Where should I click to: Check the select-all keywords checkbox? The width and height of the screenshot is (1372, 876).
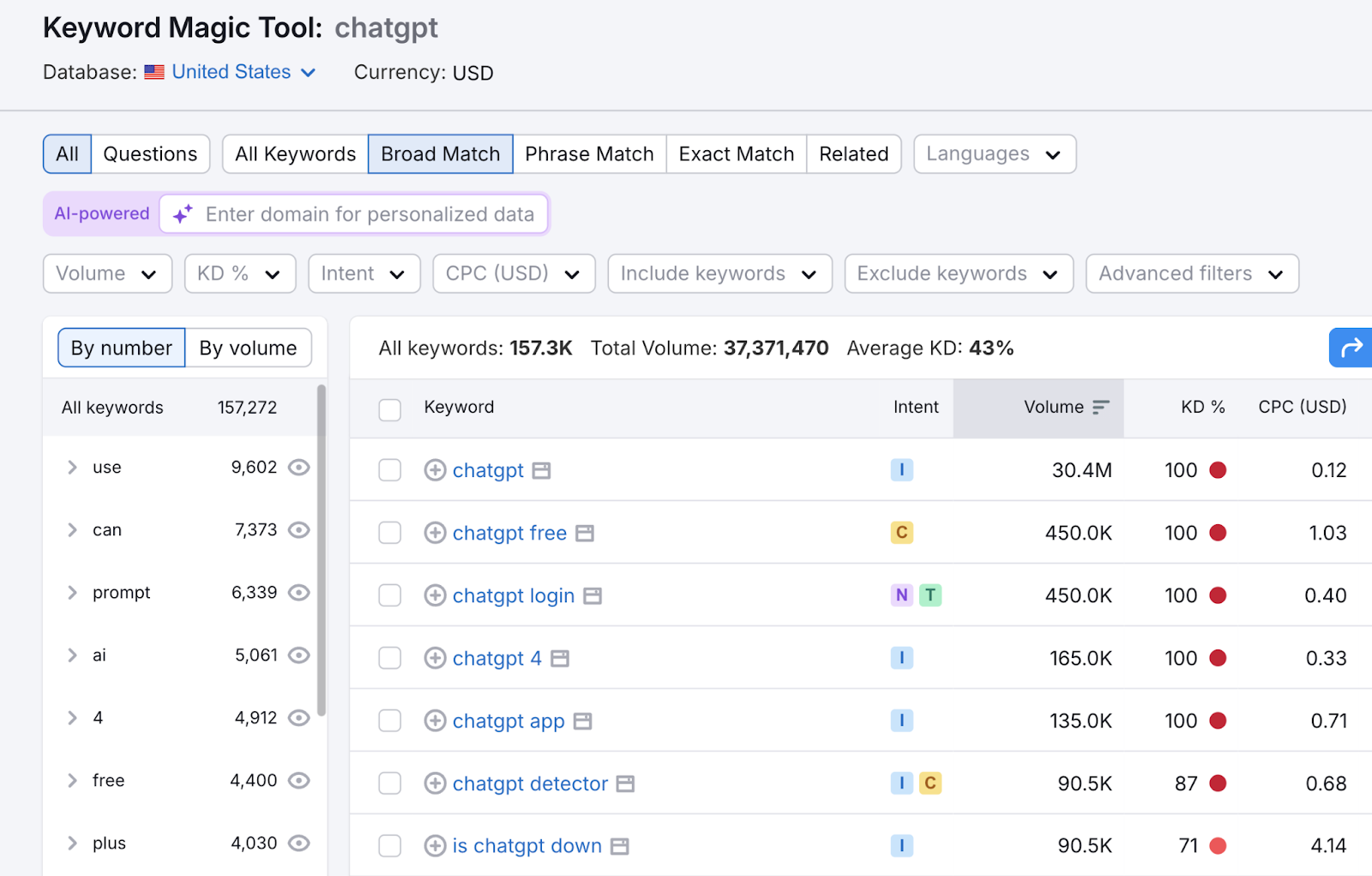(390, 410)
